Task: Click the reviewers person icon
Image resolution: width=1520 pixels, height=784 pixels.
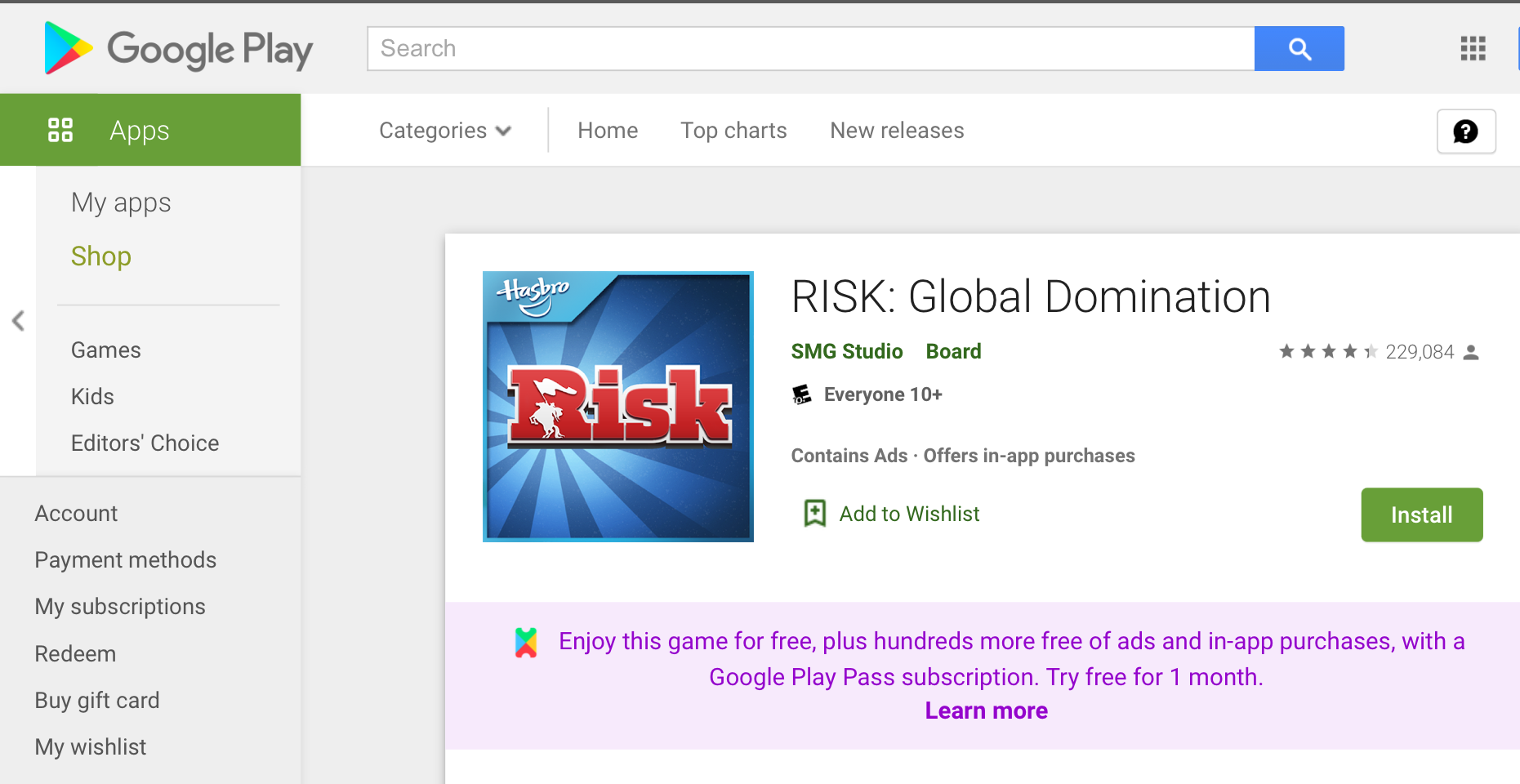Action: [x=1471, y=352]
